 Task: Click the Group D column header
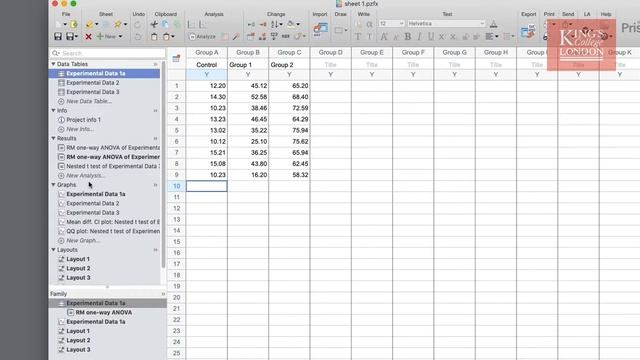tap(331, 52)
